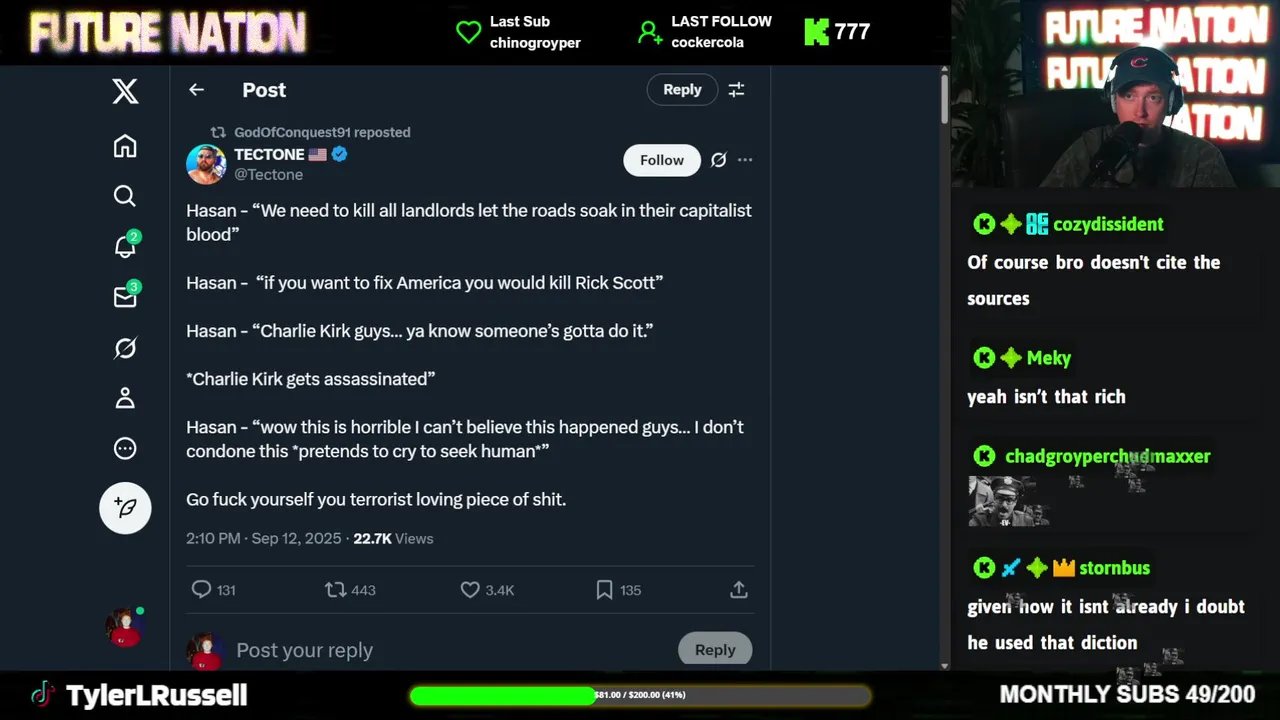Viewport: 1280px width, 720px height.
Task: Open Grok in the sidebar
Action: pyautogui.click(x=125, y=348)
